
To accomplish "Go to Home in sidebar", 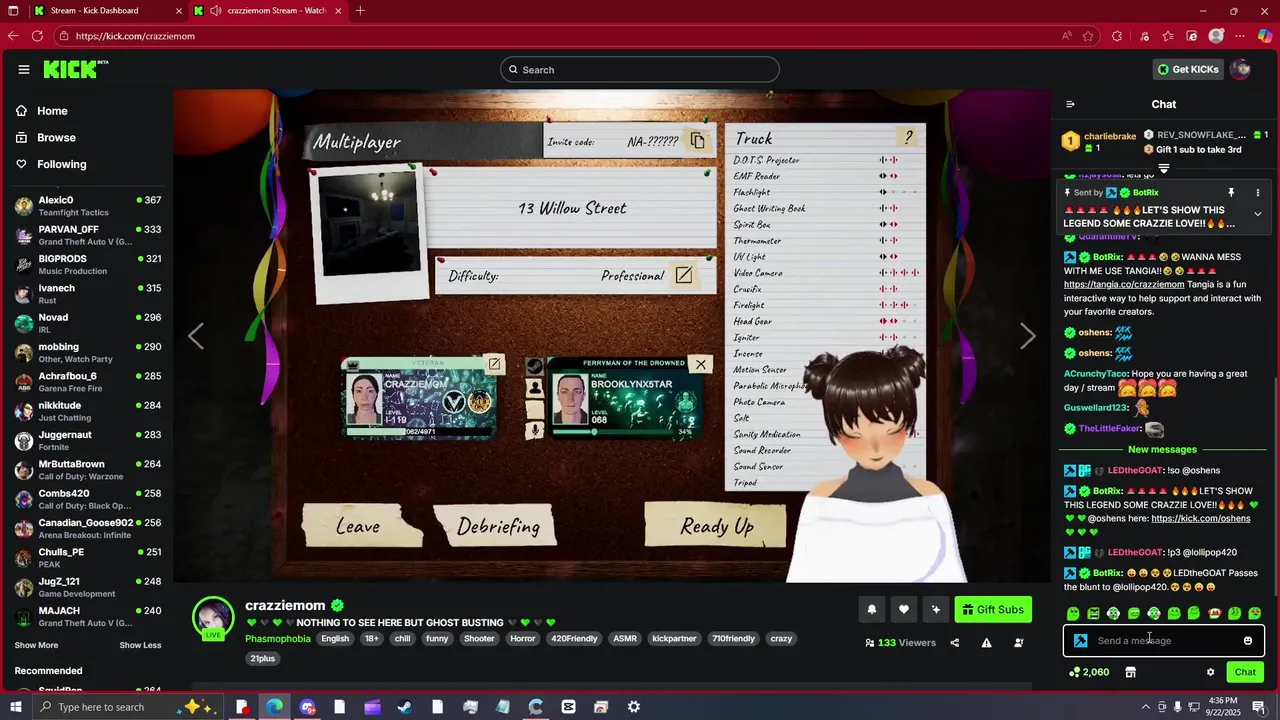I will tap(52, 111).
